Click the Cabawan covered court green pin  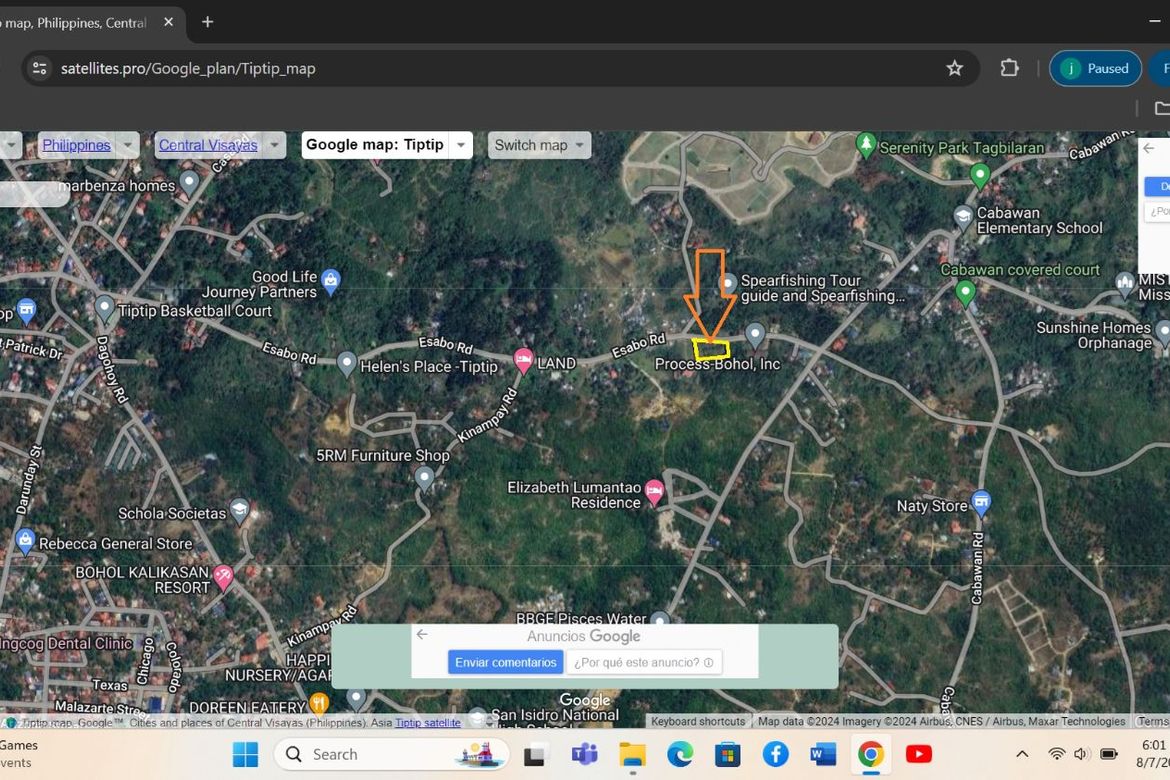pos(966,292)
